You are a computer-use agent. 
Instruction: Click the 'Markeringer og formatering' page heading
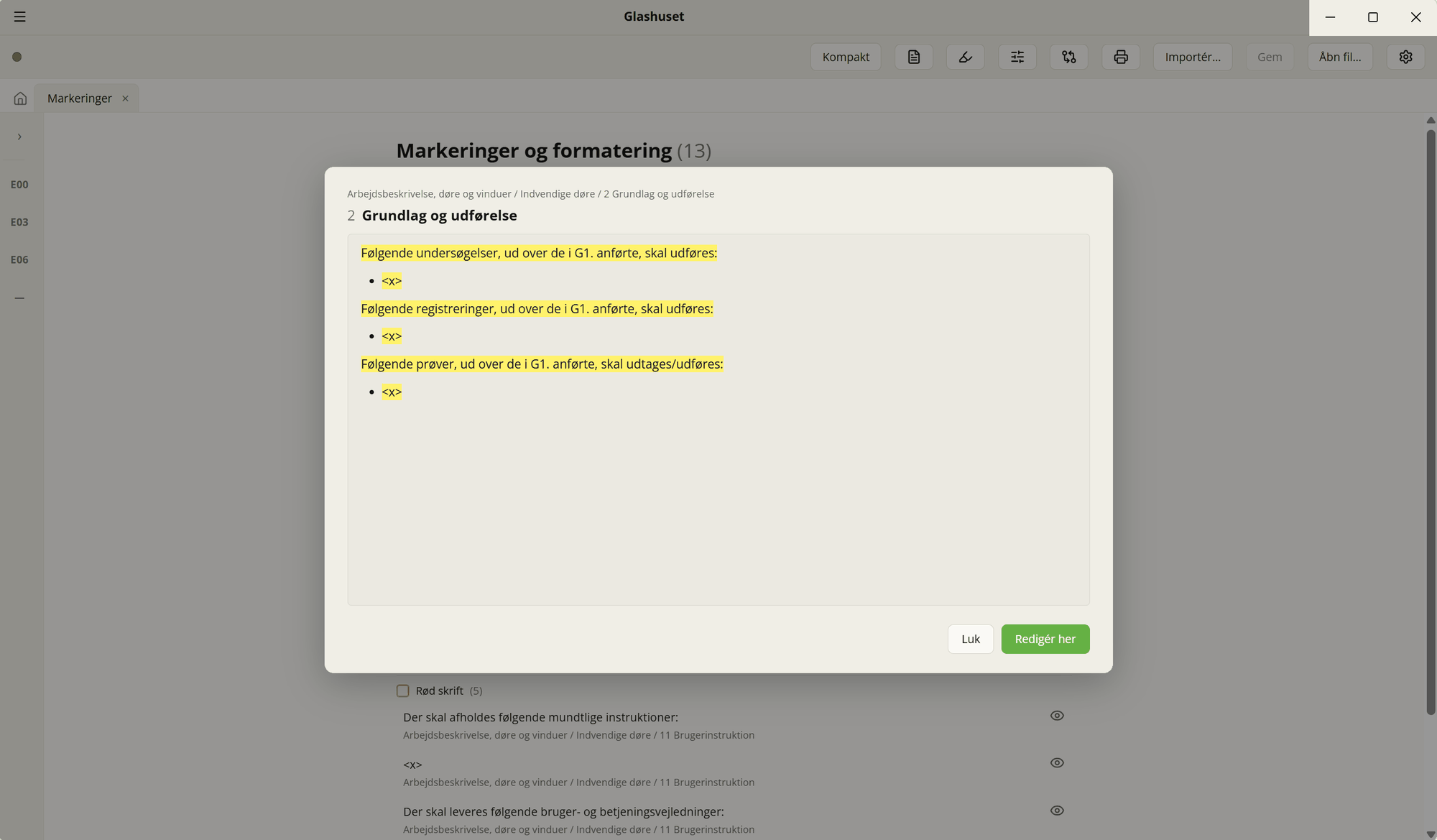[534, 151]
